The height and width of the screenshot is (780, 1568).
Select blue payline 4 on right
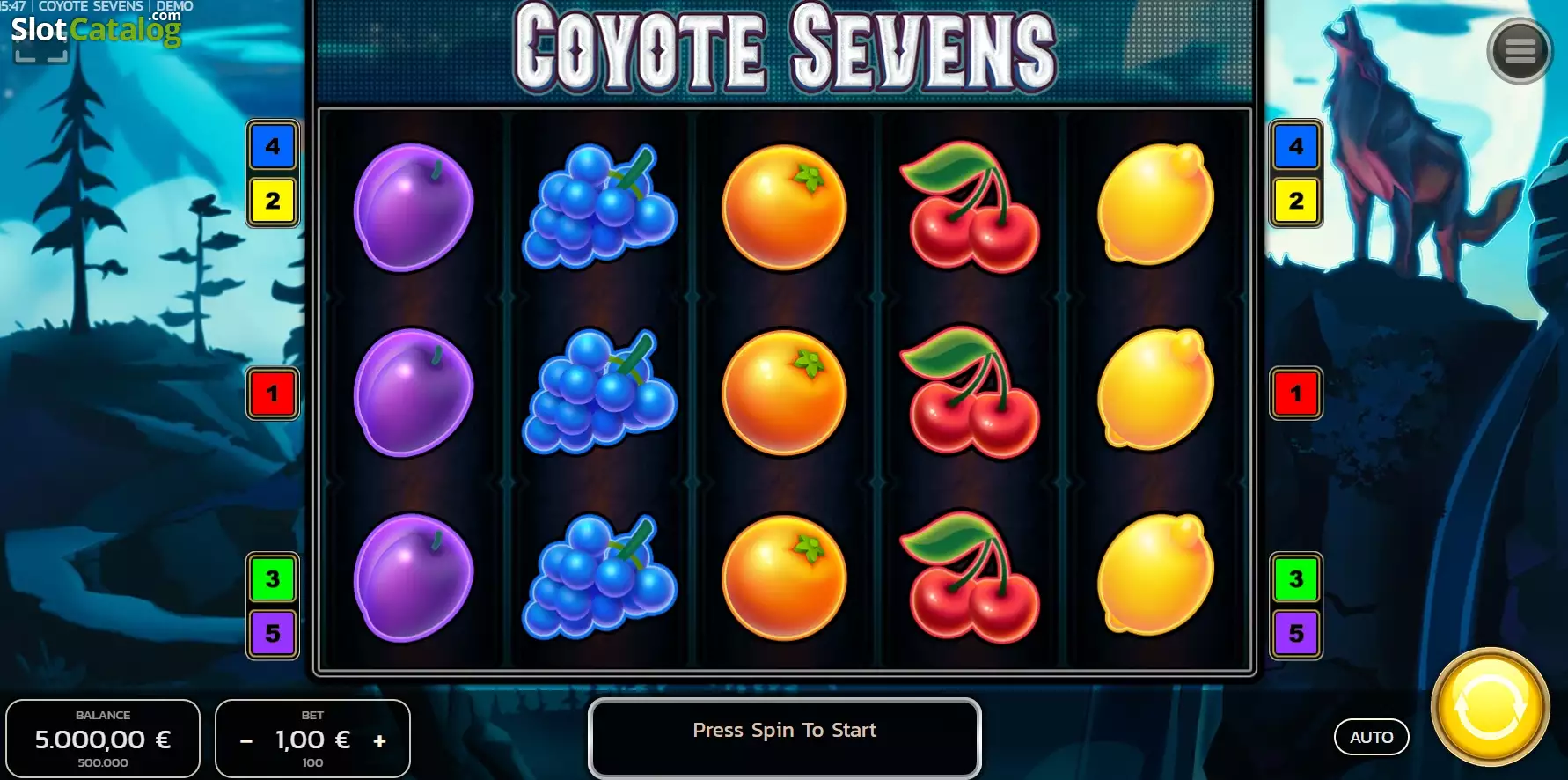[1296, 146]
